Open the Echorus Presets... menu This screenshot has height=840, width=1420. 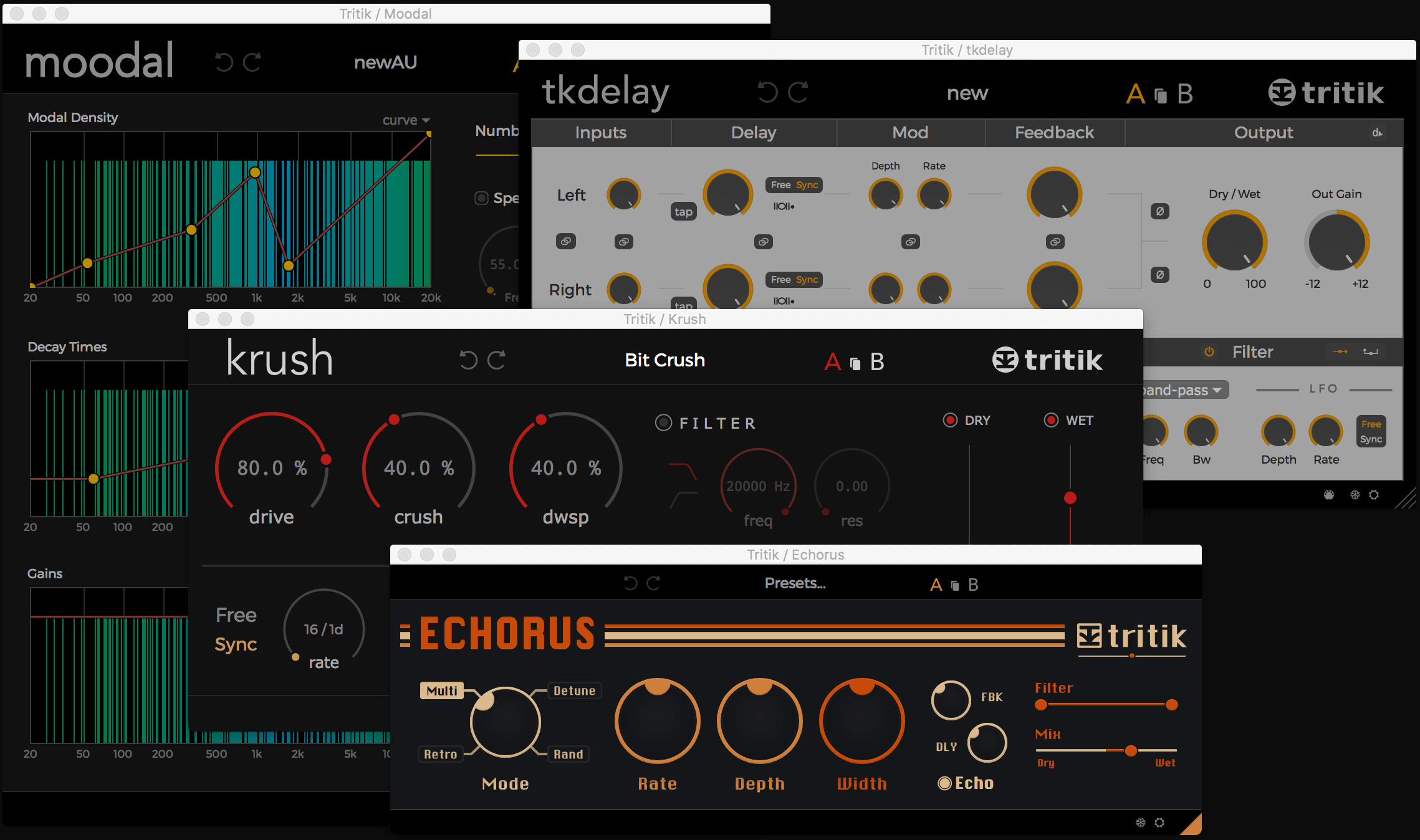(795, 583)
